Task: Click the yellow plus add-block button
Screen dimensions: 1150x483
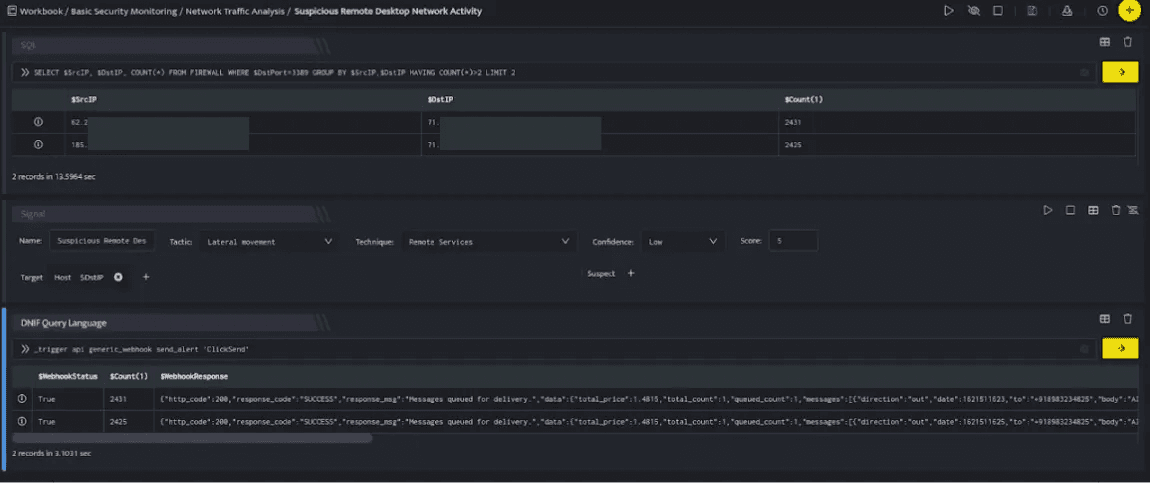Action: [x=1129, y=11]
